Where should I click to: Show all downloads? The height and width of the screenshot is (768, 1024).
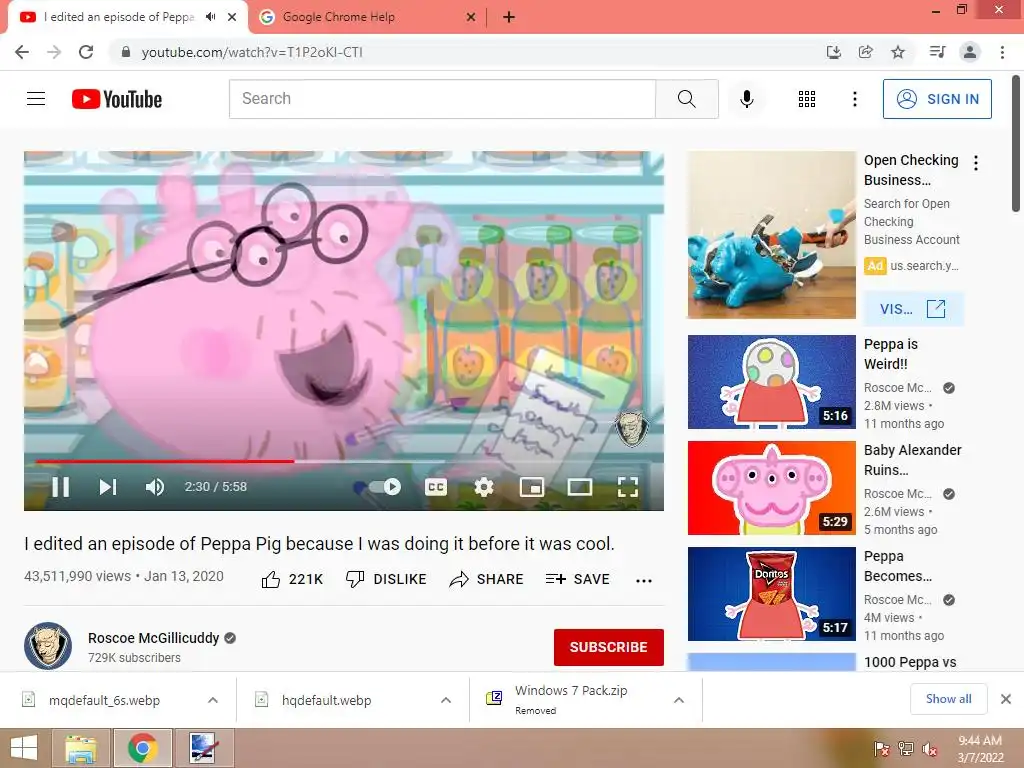click(949, 699)
